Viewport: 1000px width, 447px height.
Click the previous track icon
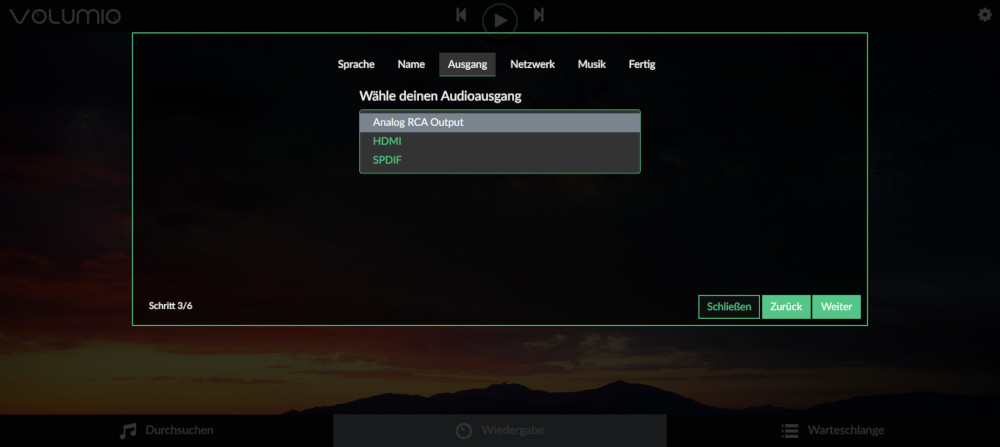tap(461, 15)
